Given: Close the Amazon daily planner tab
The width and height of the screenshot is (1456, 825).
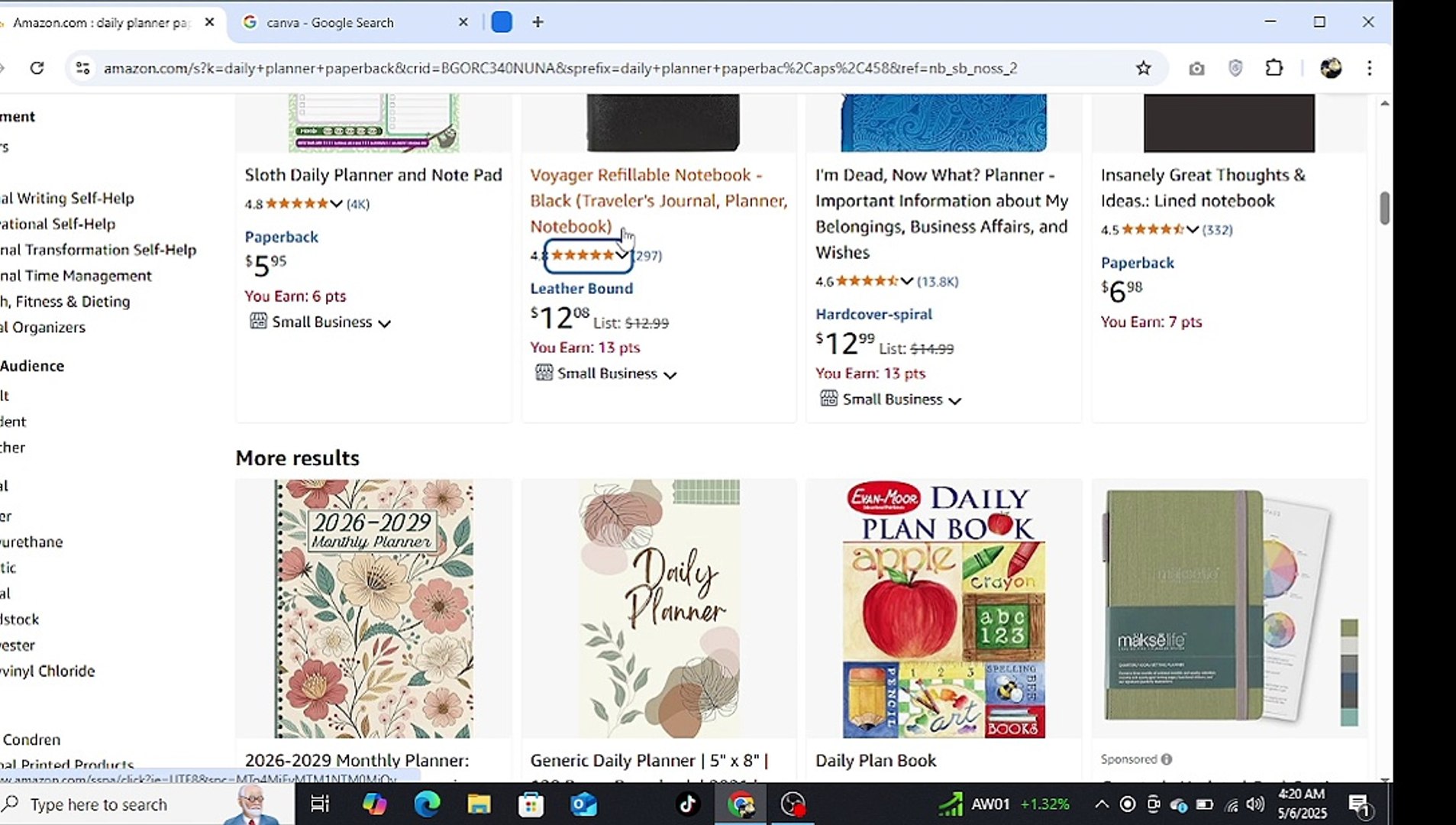Looking at the screenshot, I should point(209,22).
